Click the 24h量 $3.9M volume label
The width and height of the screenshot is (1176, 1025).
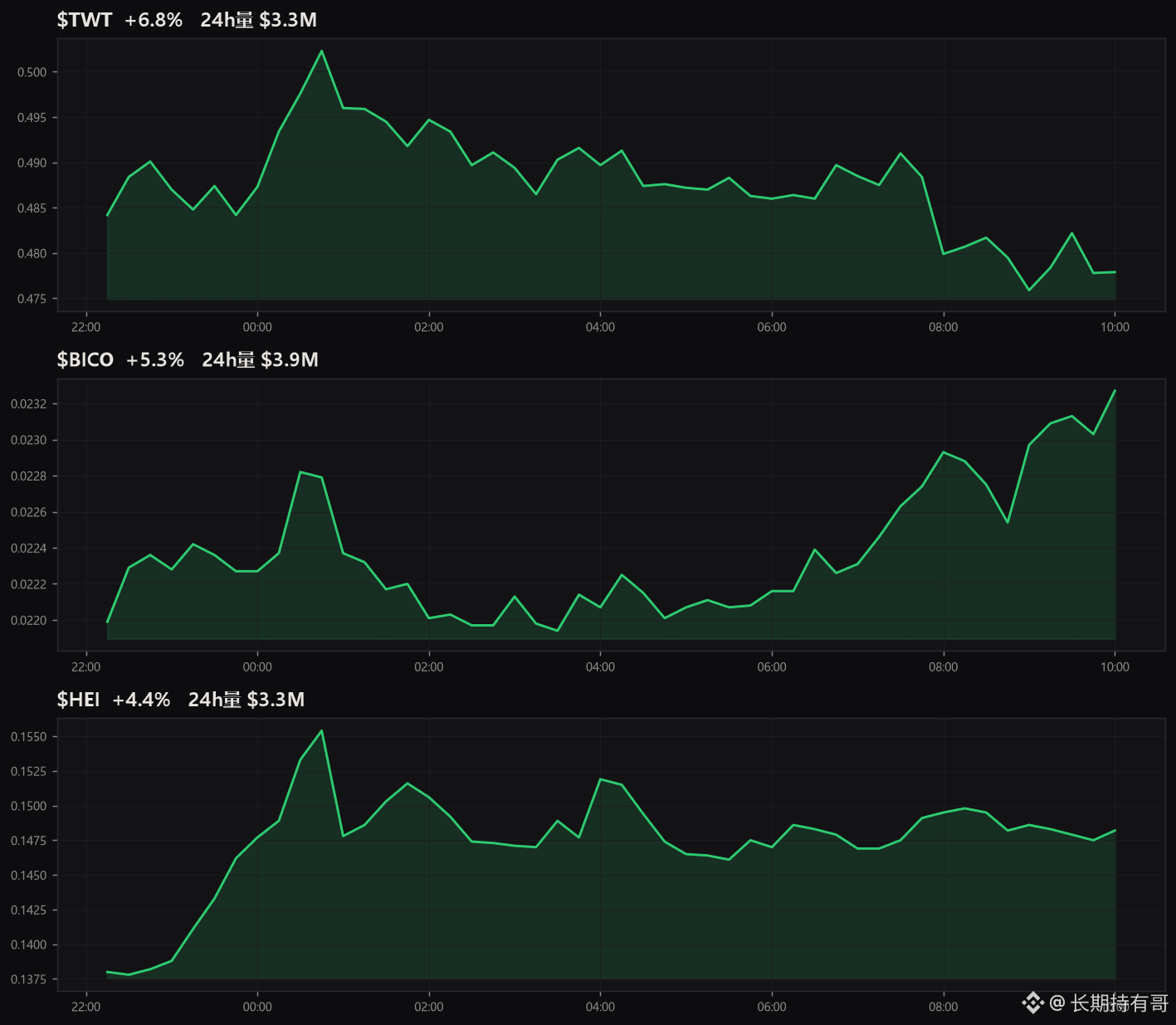point(261,359)
